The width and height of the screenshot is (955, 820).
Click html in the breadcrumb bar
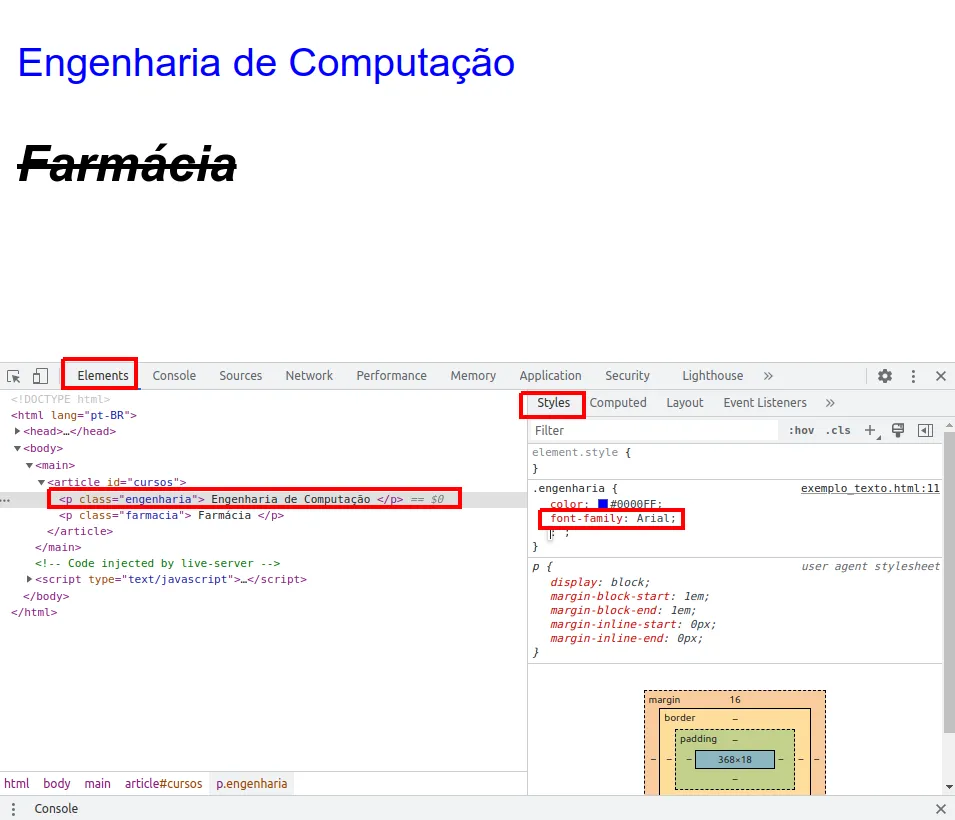point(16,783)
